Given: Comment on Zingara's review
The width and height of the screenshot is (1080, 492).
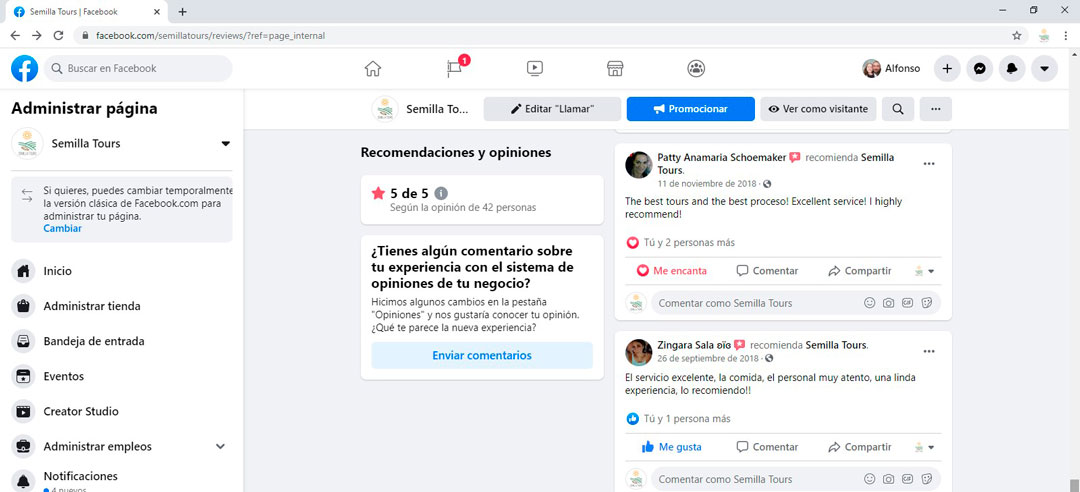Looking at the screenshot, I should [x=767, y=447].
